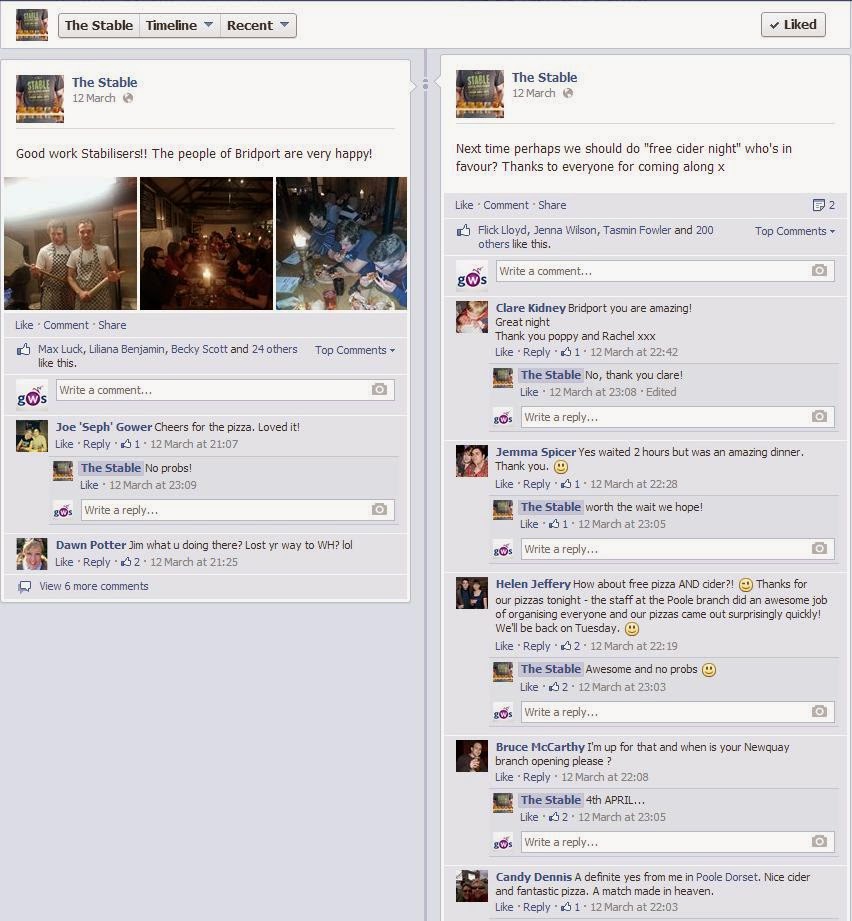
Task: Open likes on Dawn Potter's comment
Action: pyautogui.click(x=130, y=562)
